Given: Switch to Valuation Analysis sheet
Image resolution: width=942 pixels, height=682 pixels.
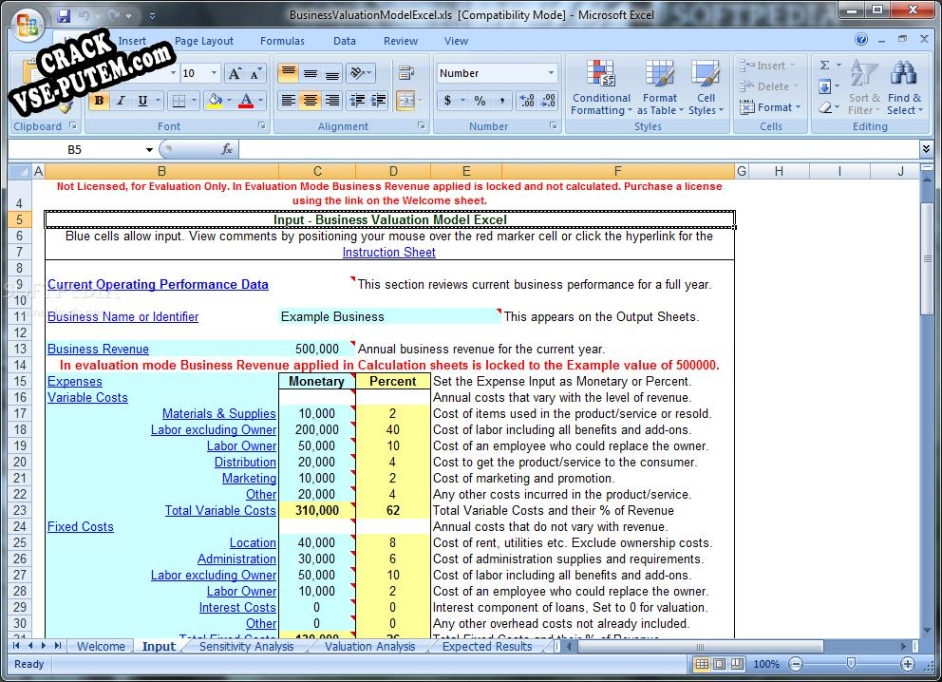Looking at the screenshot, I should coord(370,647).
